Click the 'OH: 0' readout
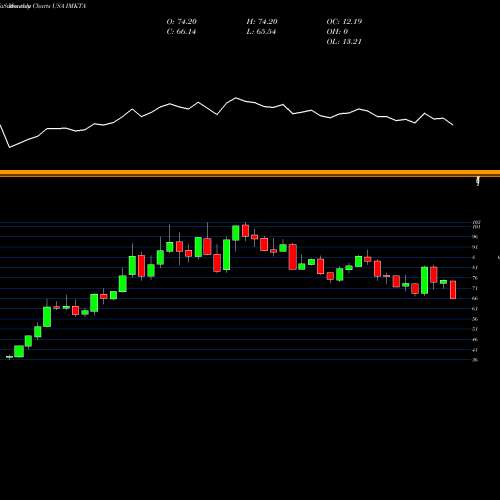500x500 pixels. [x=337, y=31]
